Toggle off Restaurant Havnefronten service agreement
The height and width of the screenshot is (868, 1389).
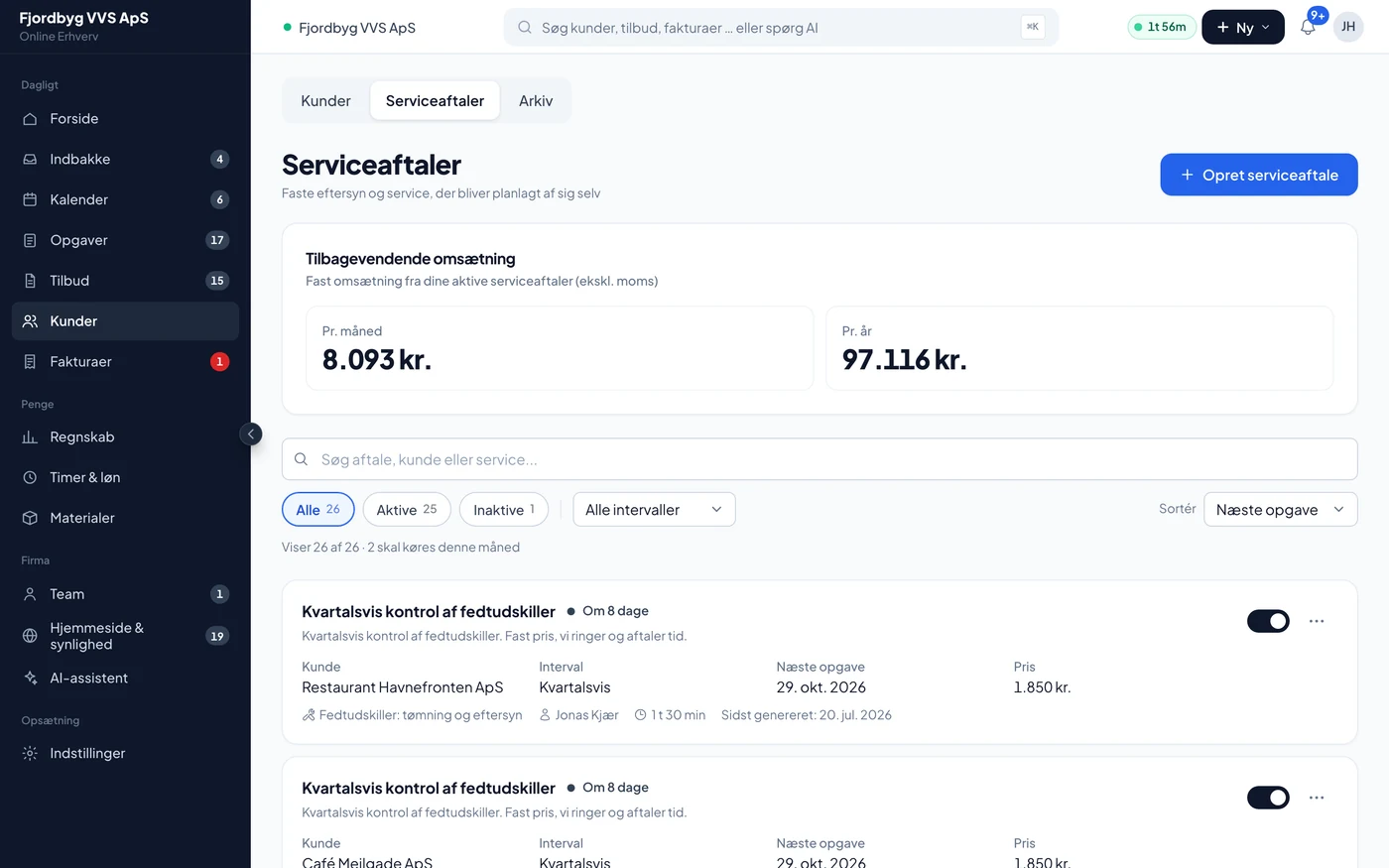point(1268,621)
